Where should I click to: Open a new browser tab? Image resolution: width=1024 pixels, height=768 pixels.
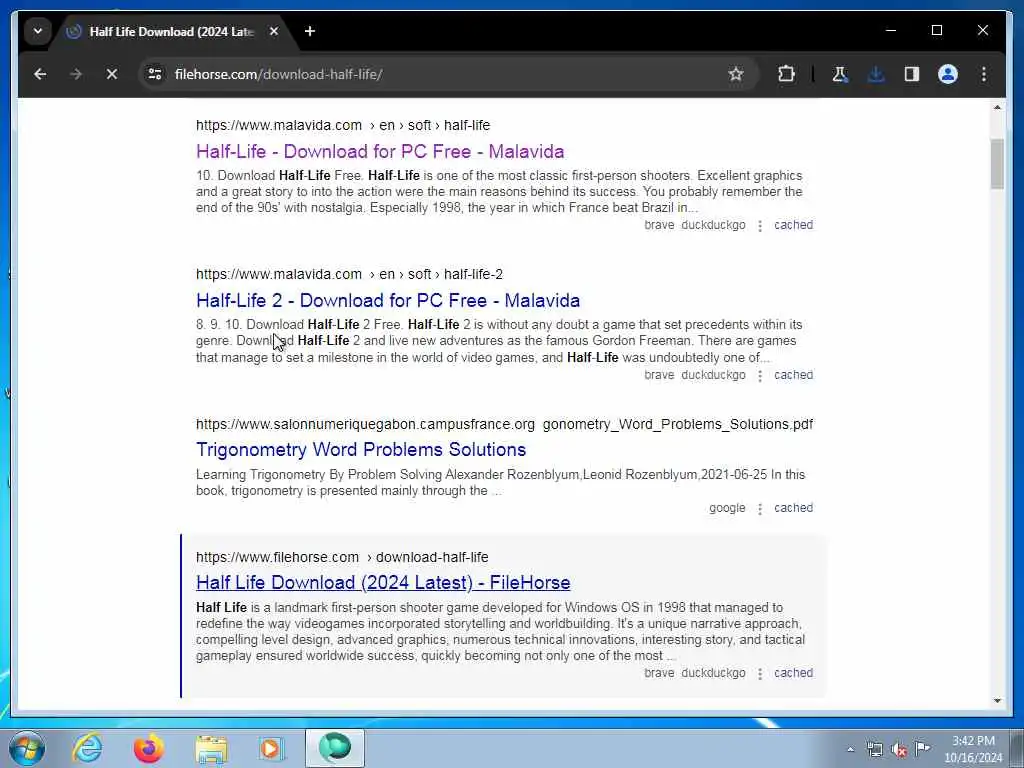coord(310,31)
